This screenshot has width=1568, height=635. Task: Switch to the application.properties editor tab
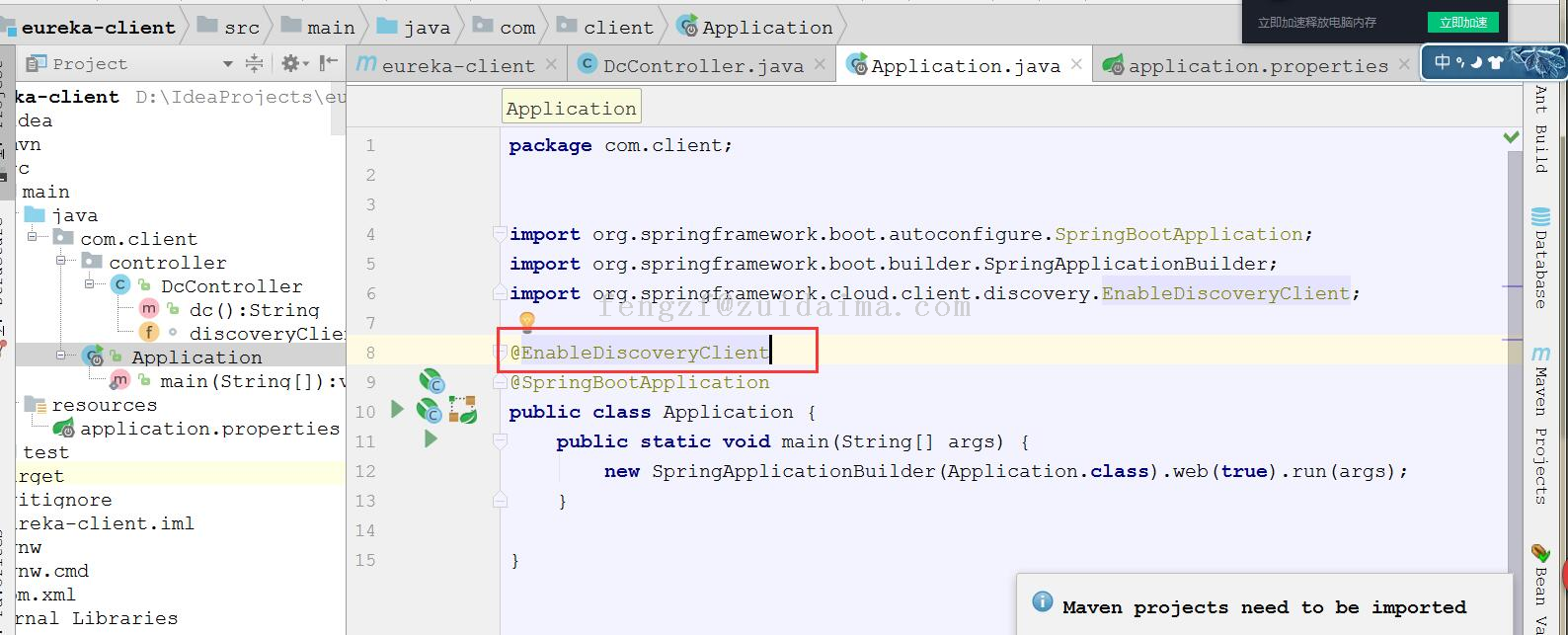(x=1257, y=65)
